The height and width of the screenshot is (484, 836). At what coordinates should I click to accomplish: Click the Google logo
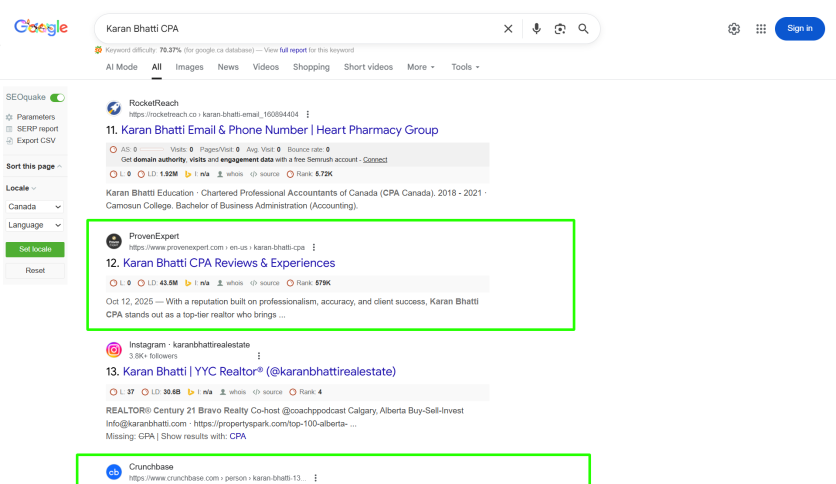41,27
